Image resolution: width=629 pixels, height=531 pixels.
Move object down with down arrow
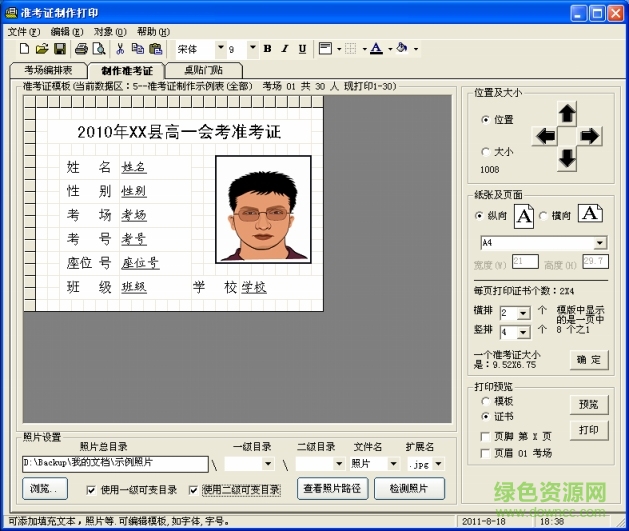tap(567, 159)
